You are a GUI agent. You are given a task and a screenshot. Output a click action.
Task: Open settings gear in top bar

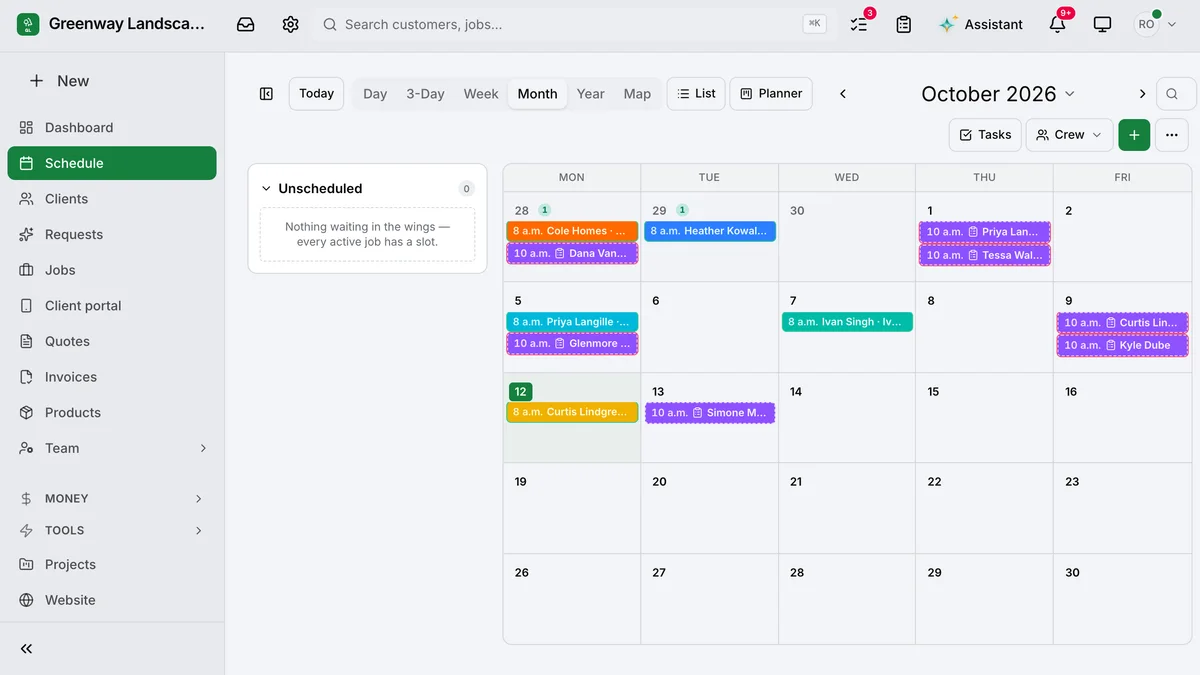point(290,24)
